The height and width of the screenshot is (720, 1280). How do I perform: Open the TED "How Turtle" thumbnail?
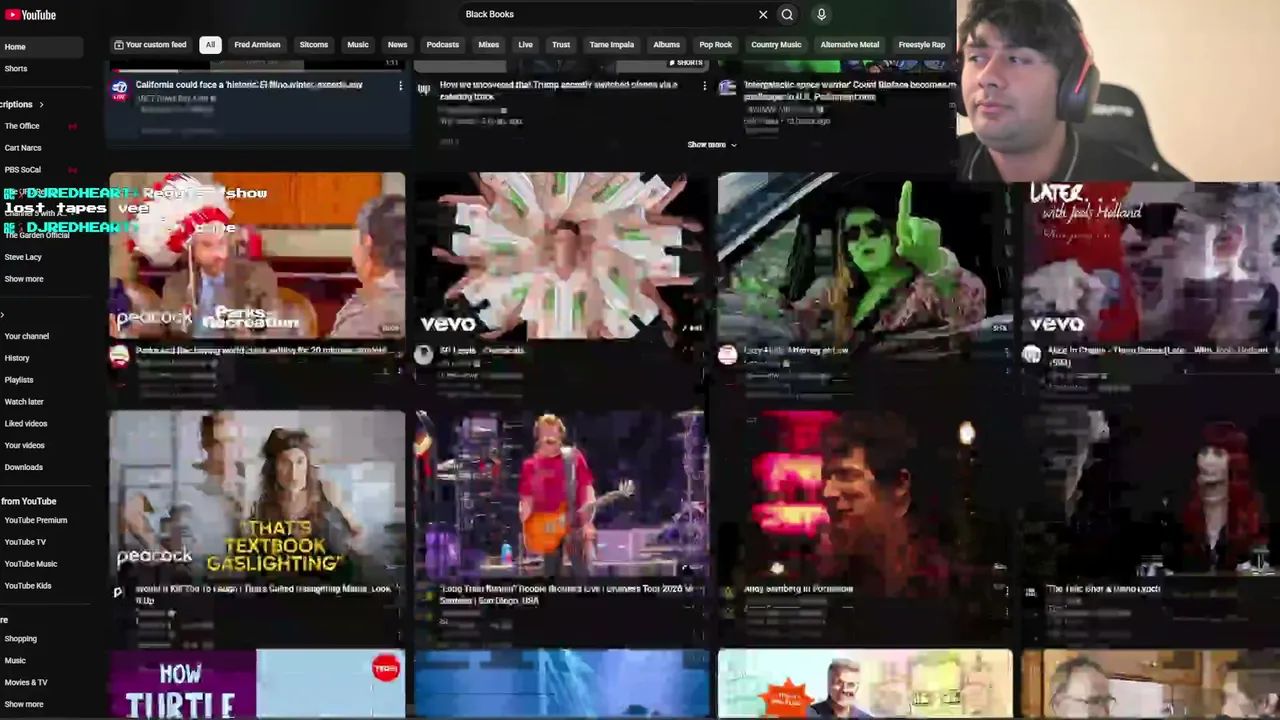pos(257,683)
